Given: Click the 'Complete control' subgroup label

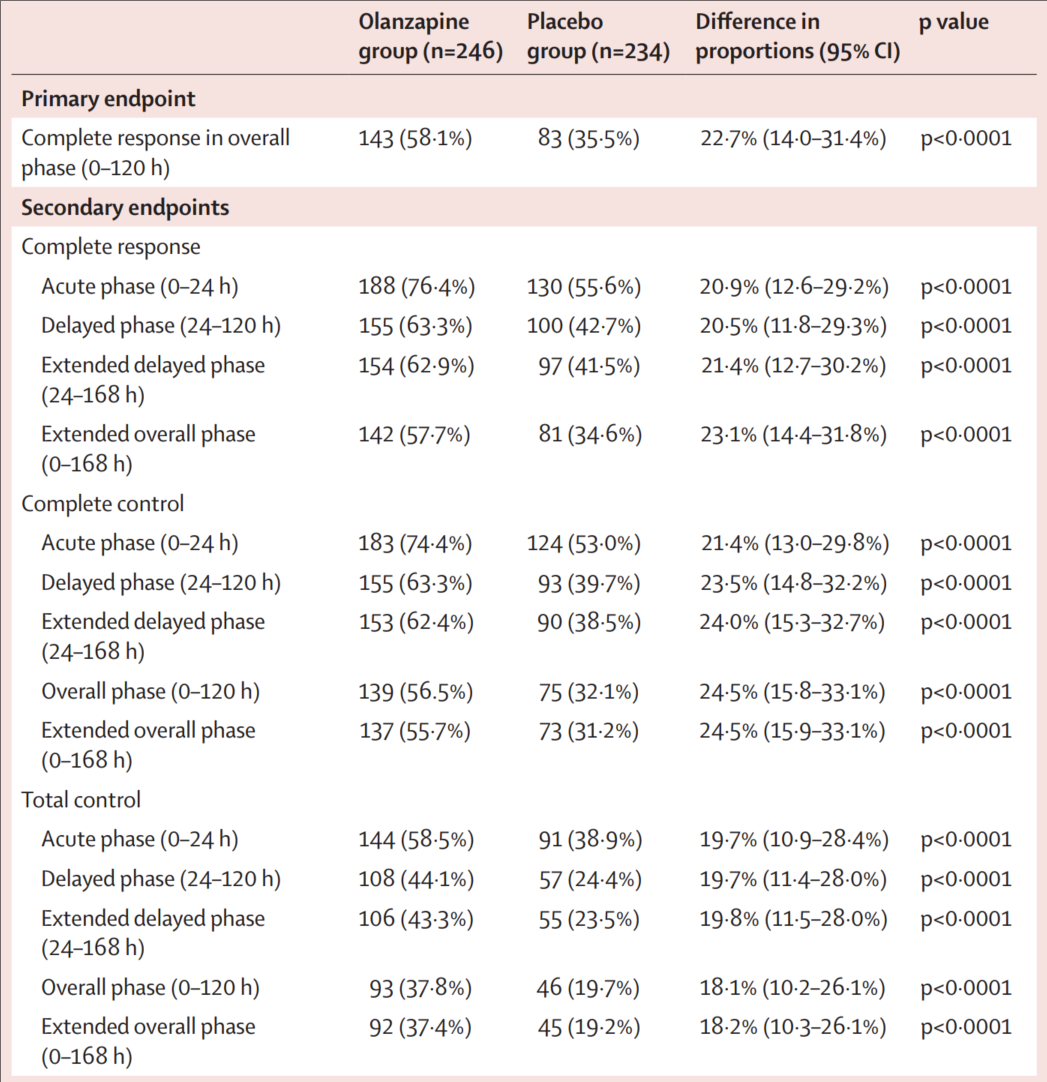Looking at the screenshot, I should (103, 504).
